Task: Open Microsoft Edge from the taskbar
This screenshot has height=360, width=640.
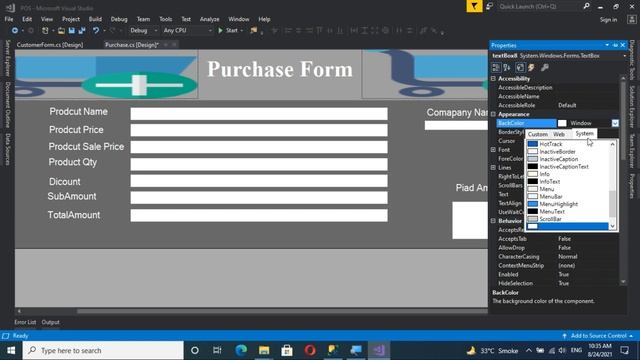Action: point(241,350)
